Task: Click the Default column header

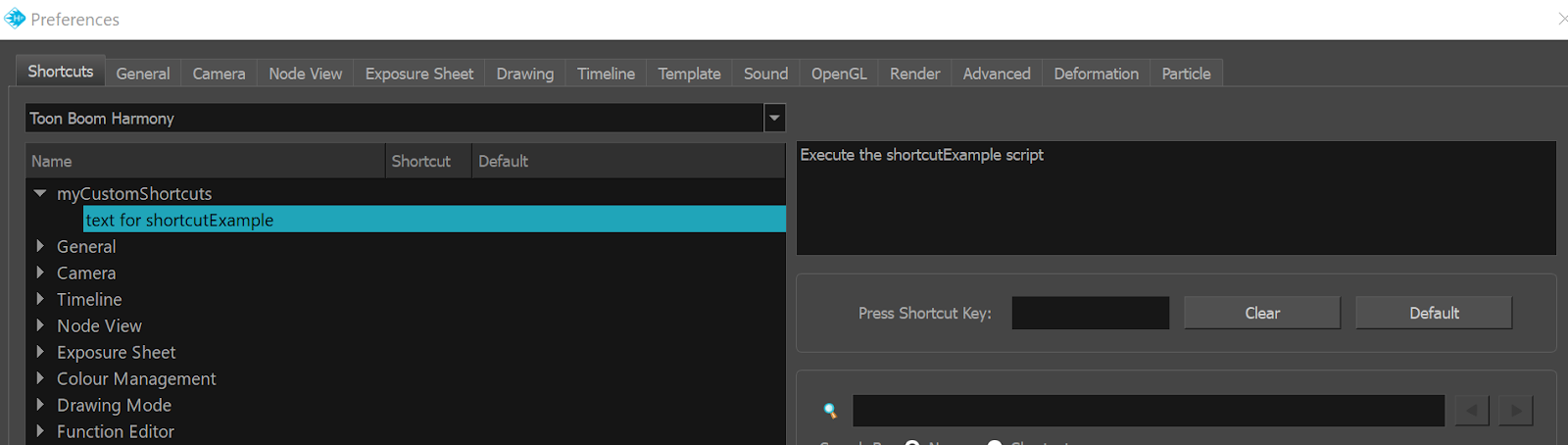Action: (628, 161)
